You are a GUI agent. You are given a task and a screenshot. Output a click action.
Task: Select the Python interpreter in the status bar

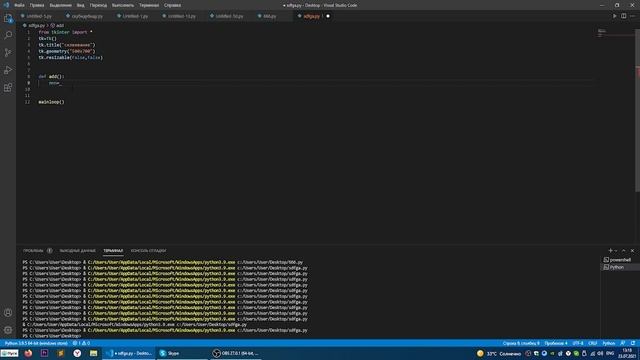[36, 343]
